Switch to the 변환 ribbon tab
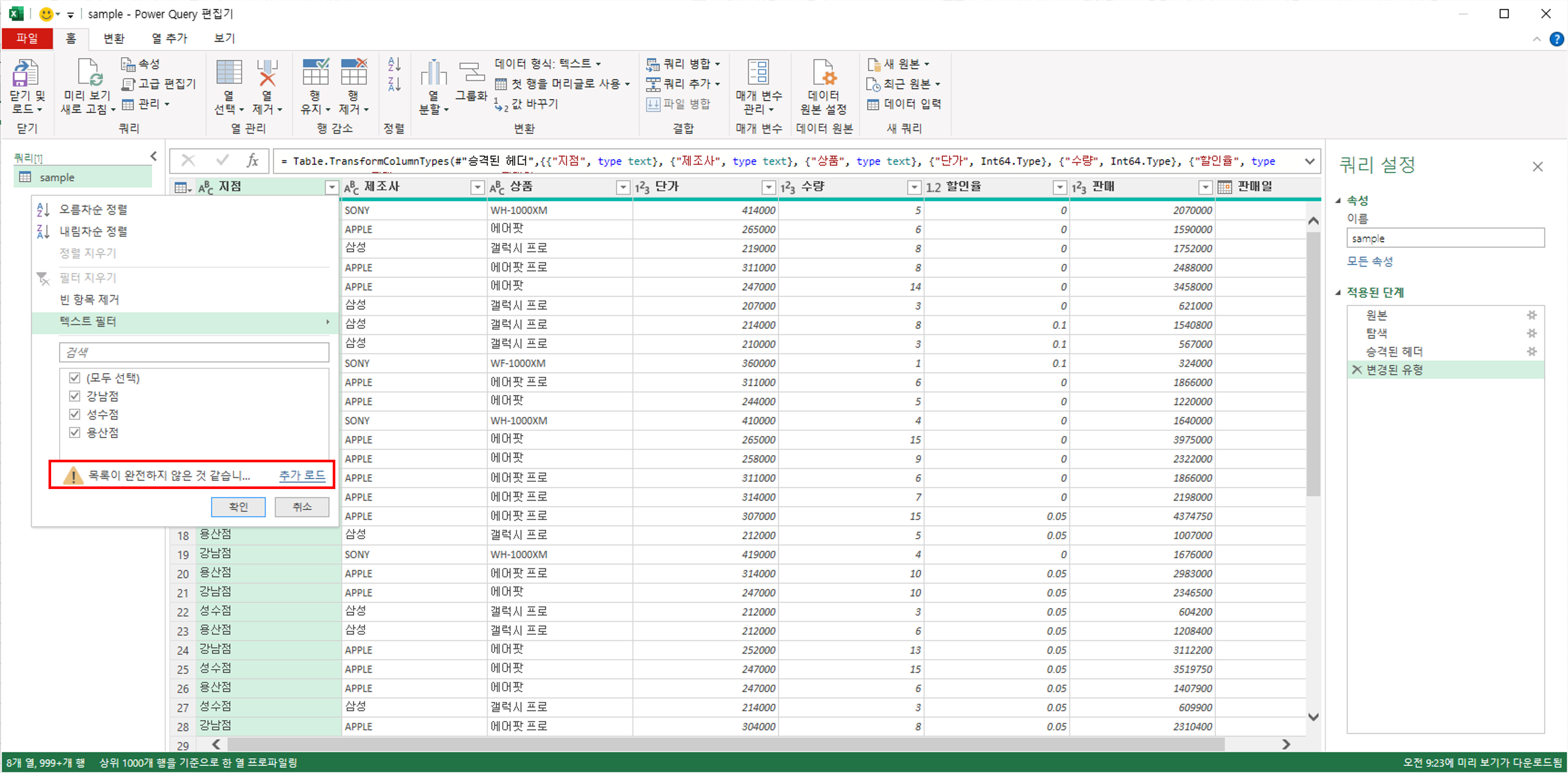Viewport: 1568px width, 773px height. tap(114, 39)
